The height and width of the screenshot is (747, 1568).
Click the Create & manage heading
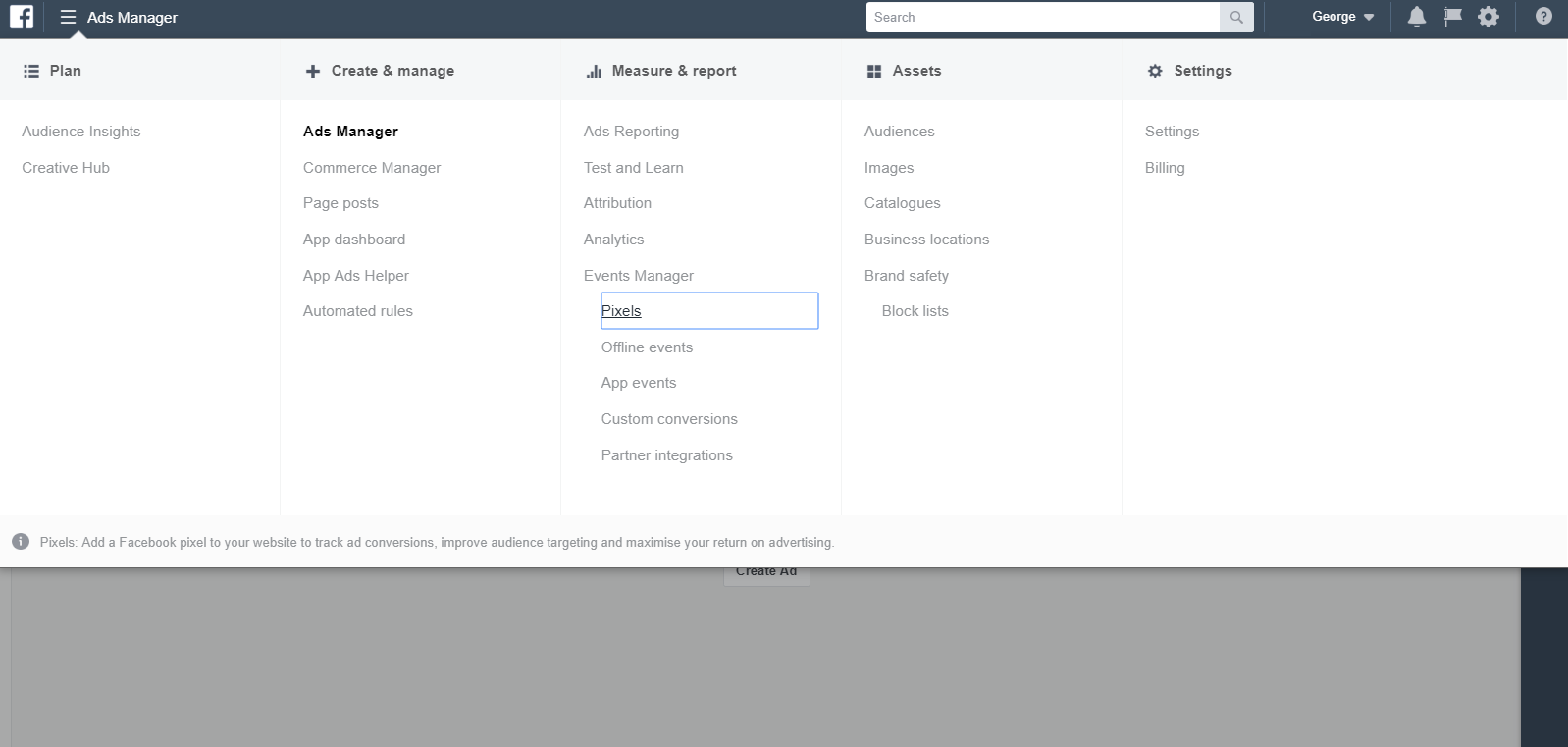(x=392, y=71)
